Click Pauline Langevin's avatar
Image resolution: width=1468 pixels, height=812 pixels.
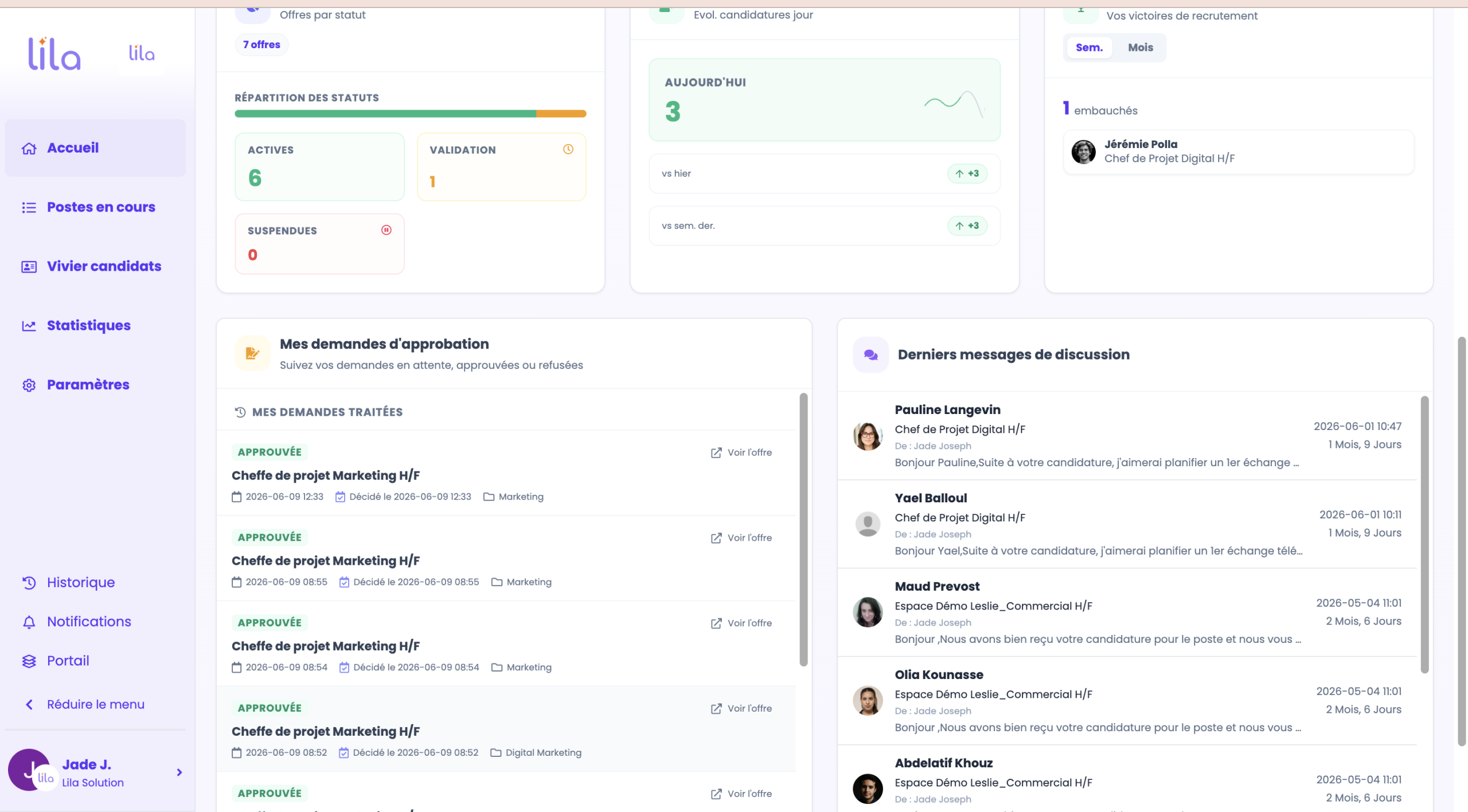868,436
